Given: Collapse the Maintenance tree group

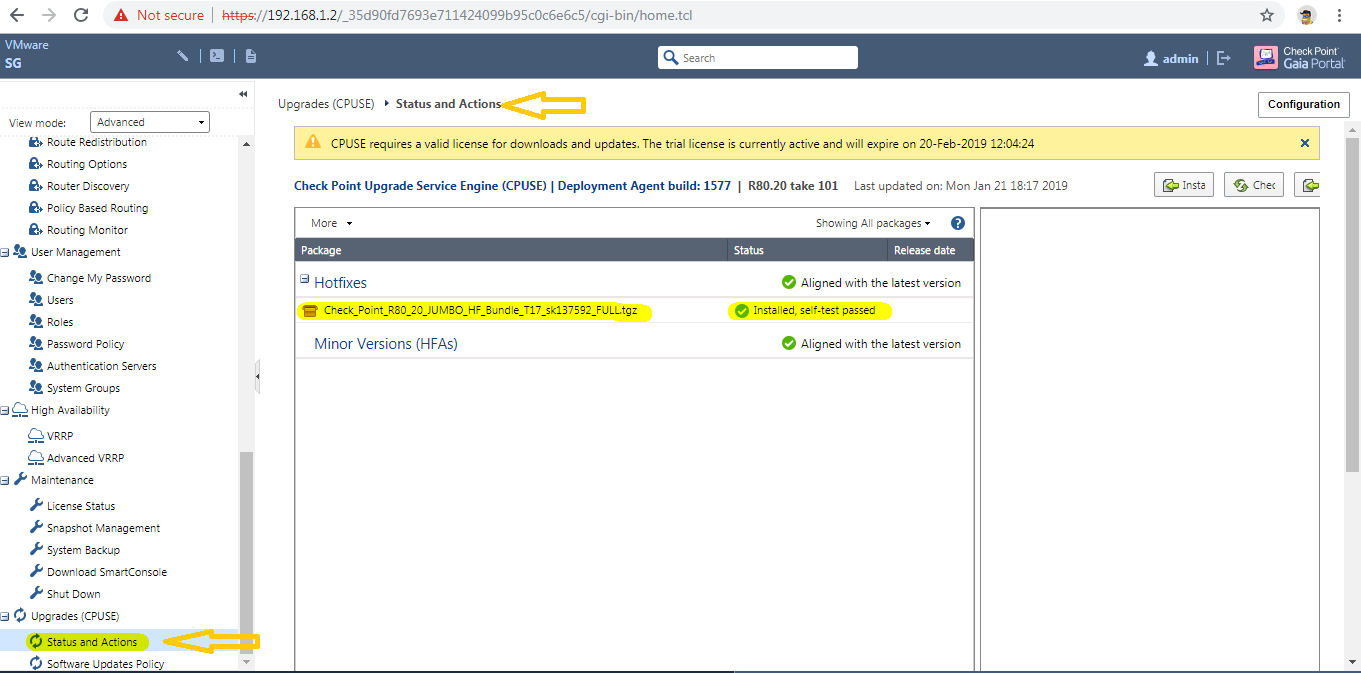Looking at the screenshot, I should coord(6,480).
